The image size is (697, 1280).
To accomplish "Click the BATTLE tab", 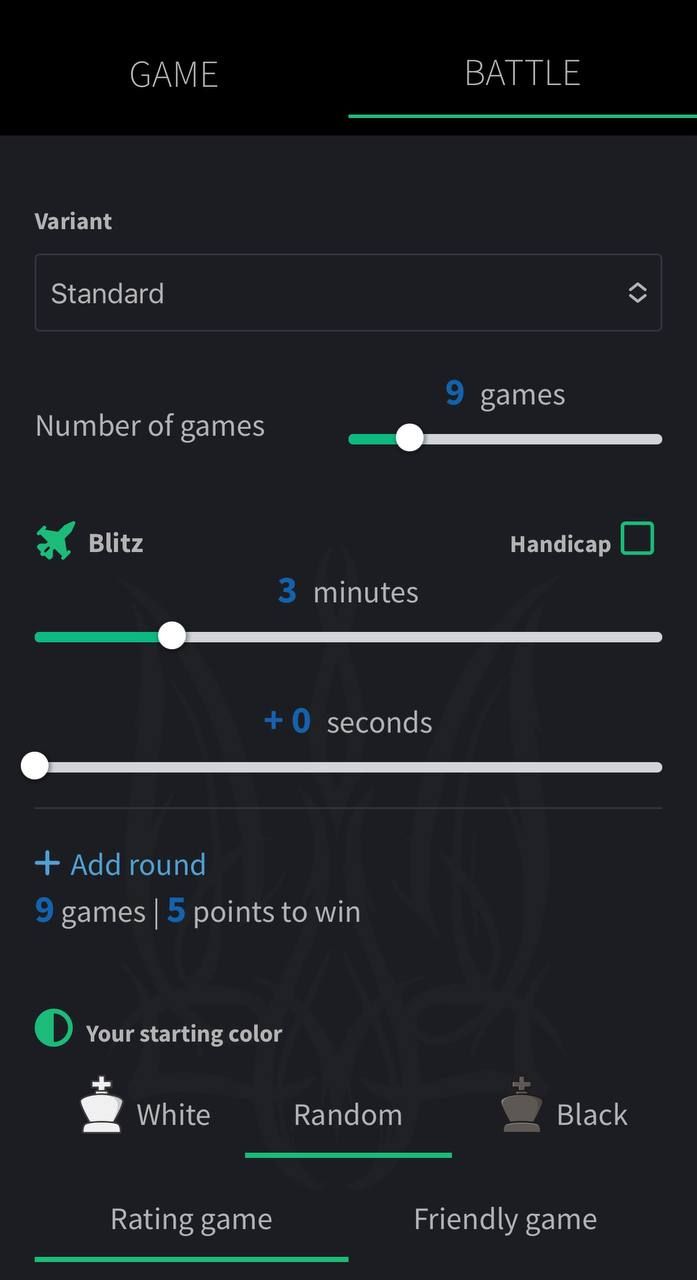I will pyautogui.click(x=522, y=73).
